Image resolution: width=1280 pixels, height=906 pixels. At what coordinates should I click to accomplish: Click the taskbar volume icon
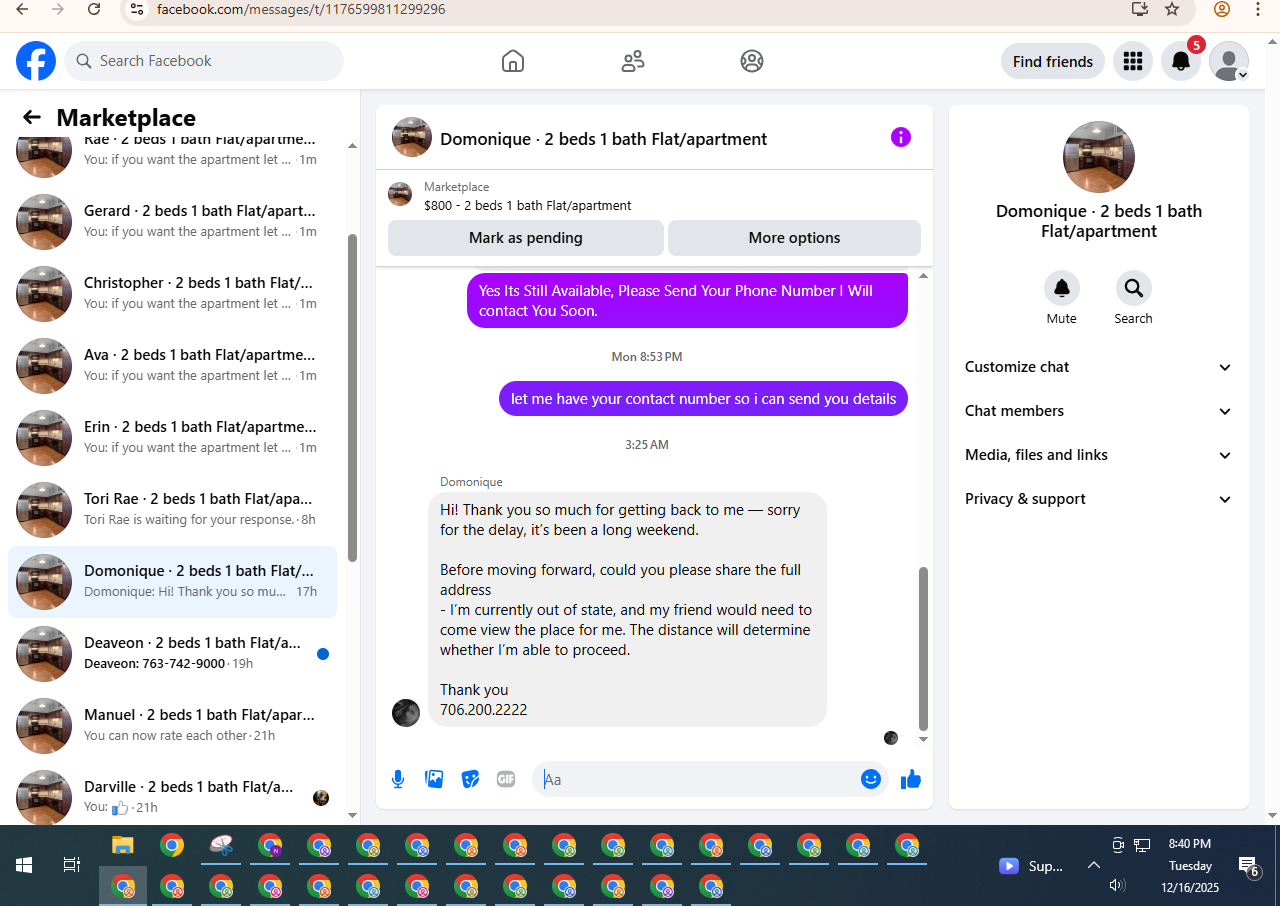click(1118, 886)
